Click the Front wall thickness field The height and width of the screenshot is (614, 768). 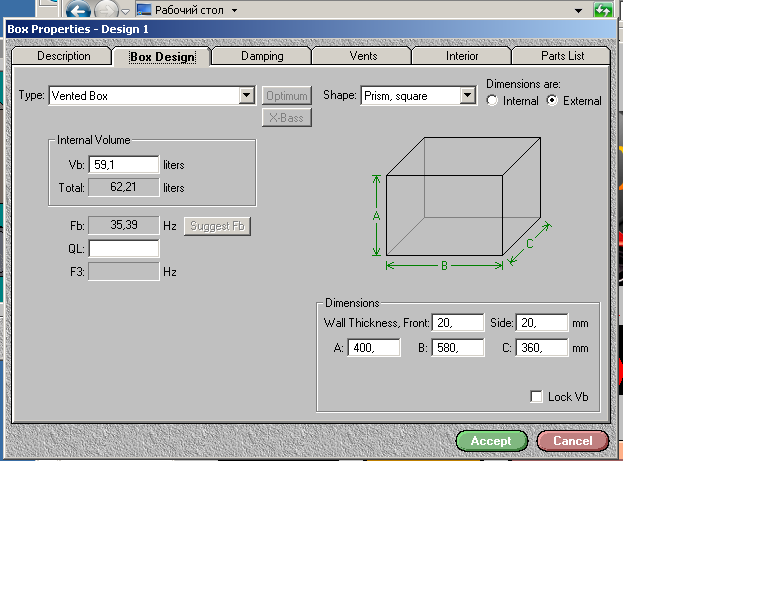[x=458, y=323]
